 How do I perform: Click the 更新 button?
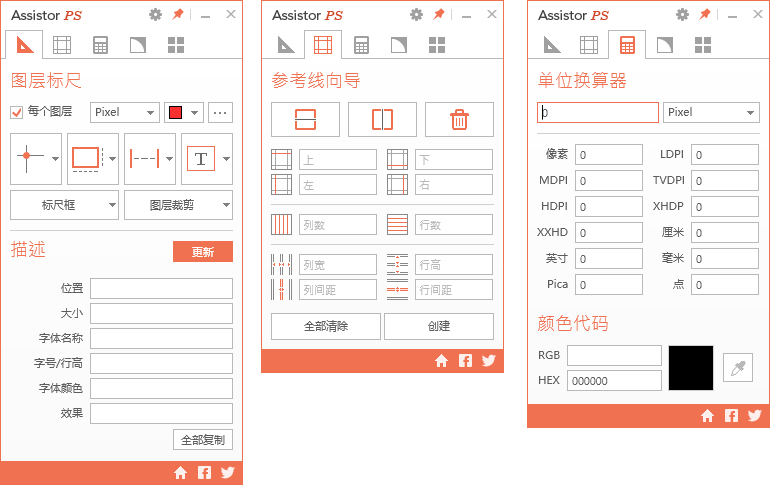click(x=203, y=251)
